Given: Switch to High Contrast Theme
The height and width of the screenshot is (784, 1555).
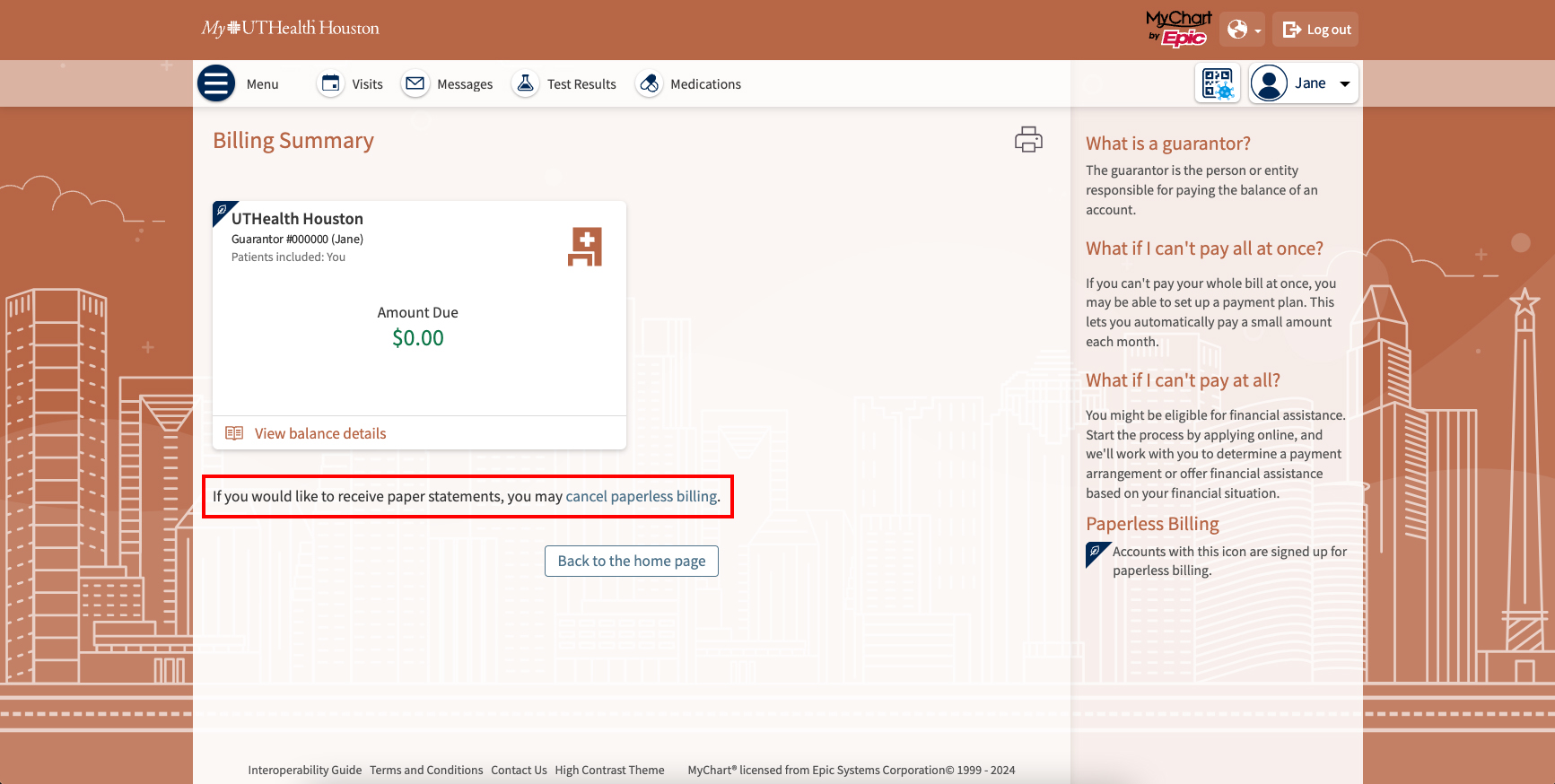Looking at the screenshot, I should point(609,770).
